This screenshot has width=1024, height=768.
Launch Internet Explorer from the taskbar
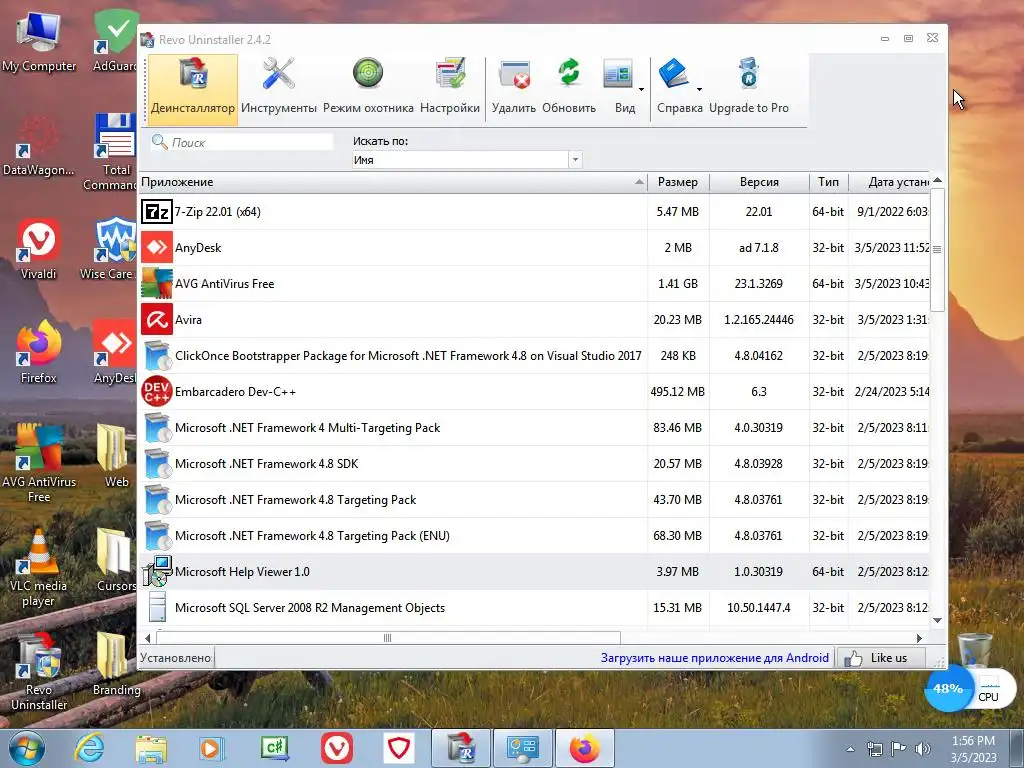pyautogui.click(x=89, y=748)
